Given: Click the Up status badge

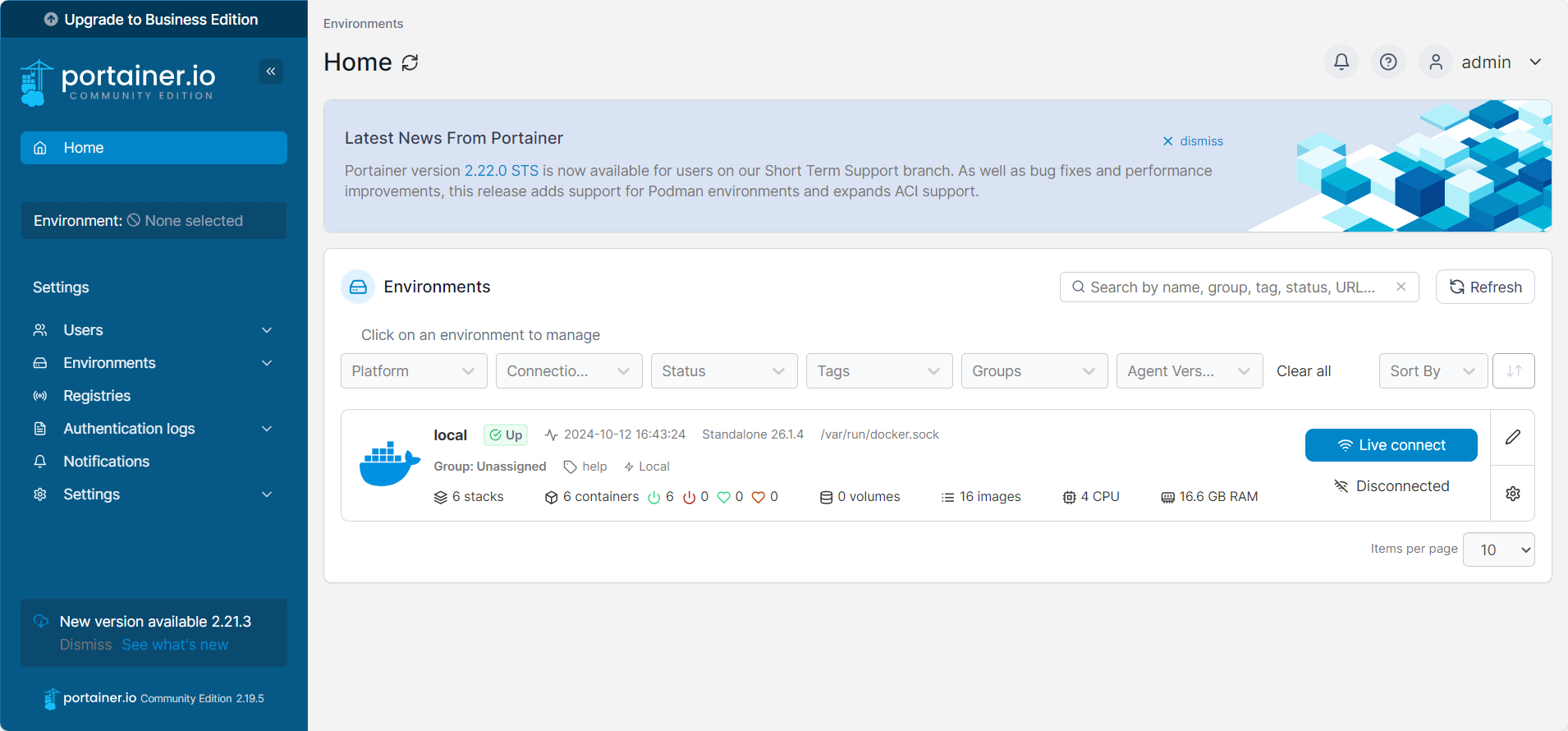Looking at the screenshot, I should coord(506,435).
